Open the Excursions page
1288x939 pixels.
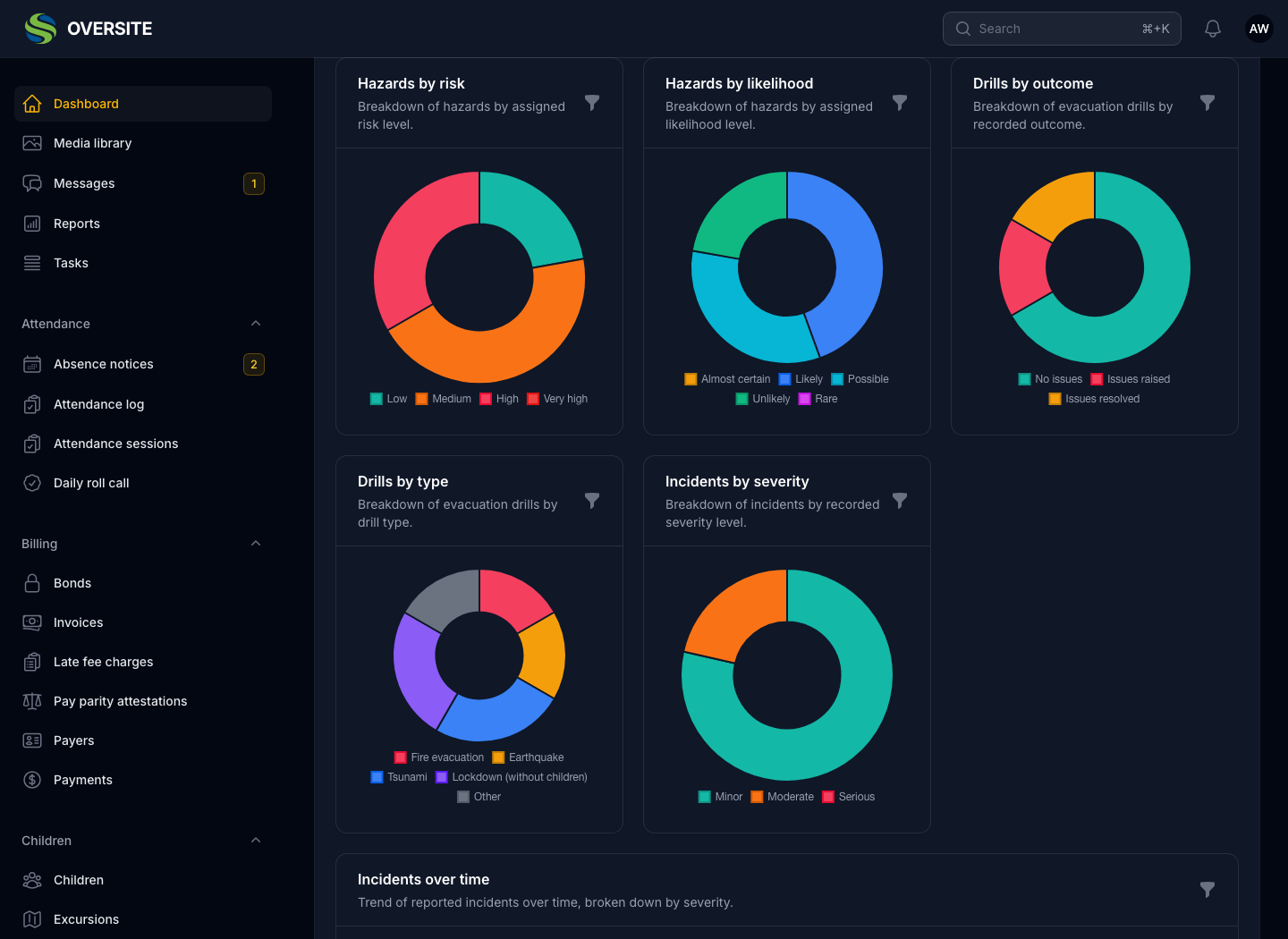pyautogui.click(x=143, y=919)
